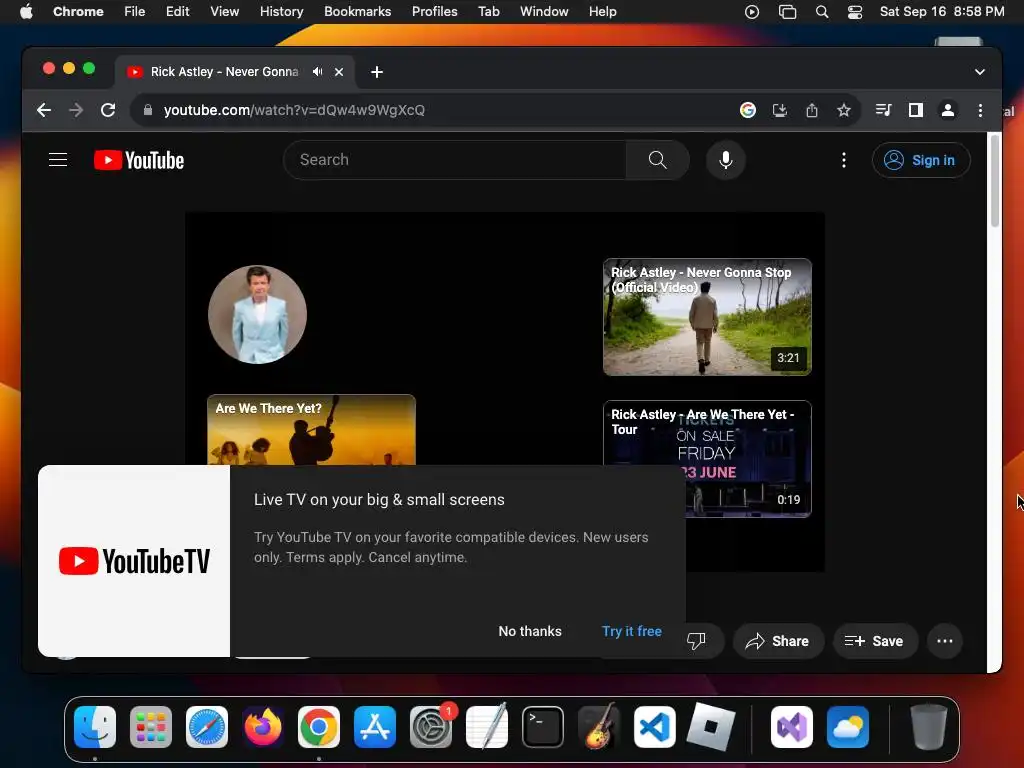1024x768 pixels.
Task: Open the Chrome app menu
Action: [78, 12]
